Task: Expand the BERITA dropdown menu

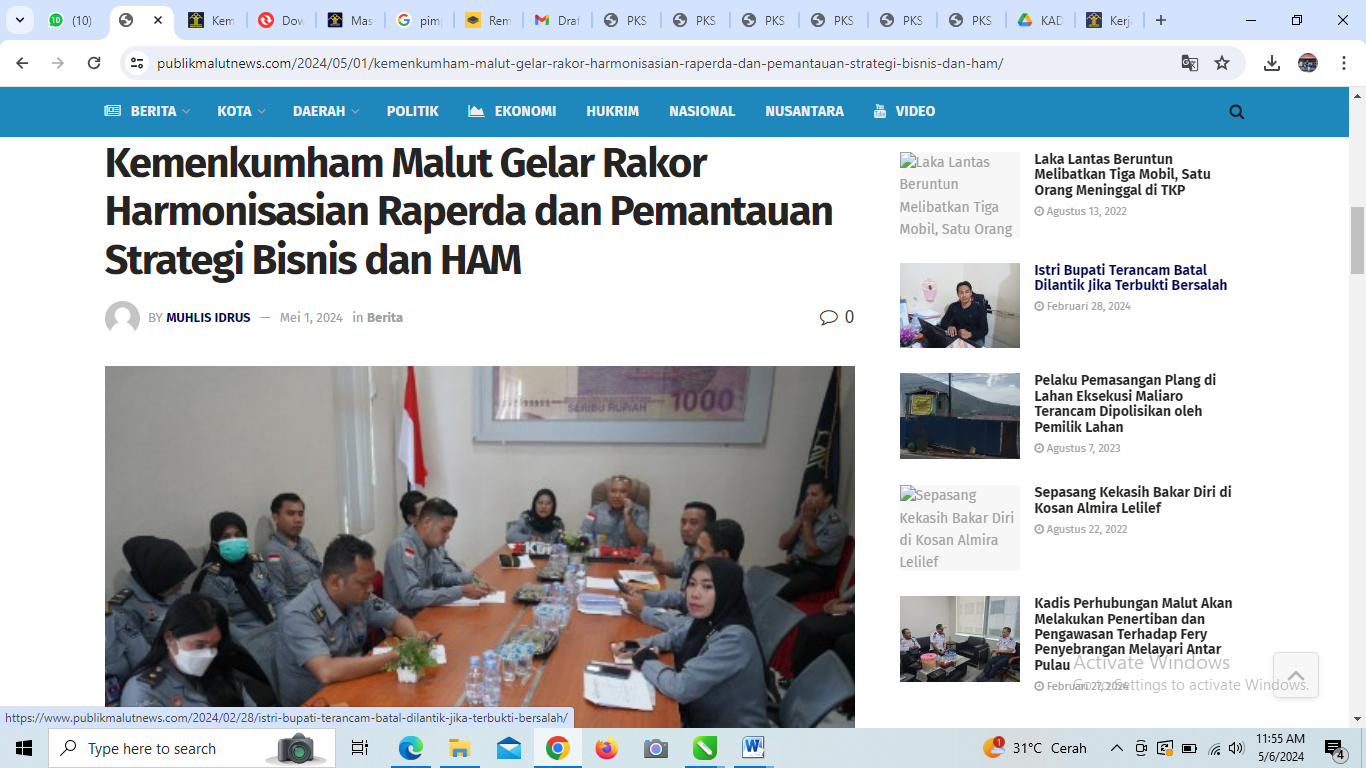Action: point(147,112)
